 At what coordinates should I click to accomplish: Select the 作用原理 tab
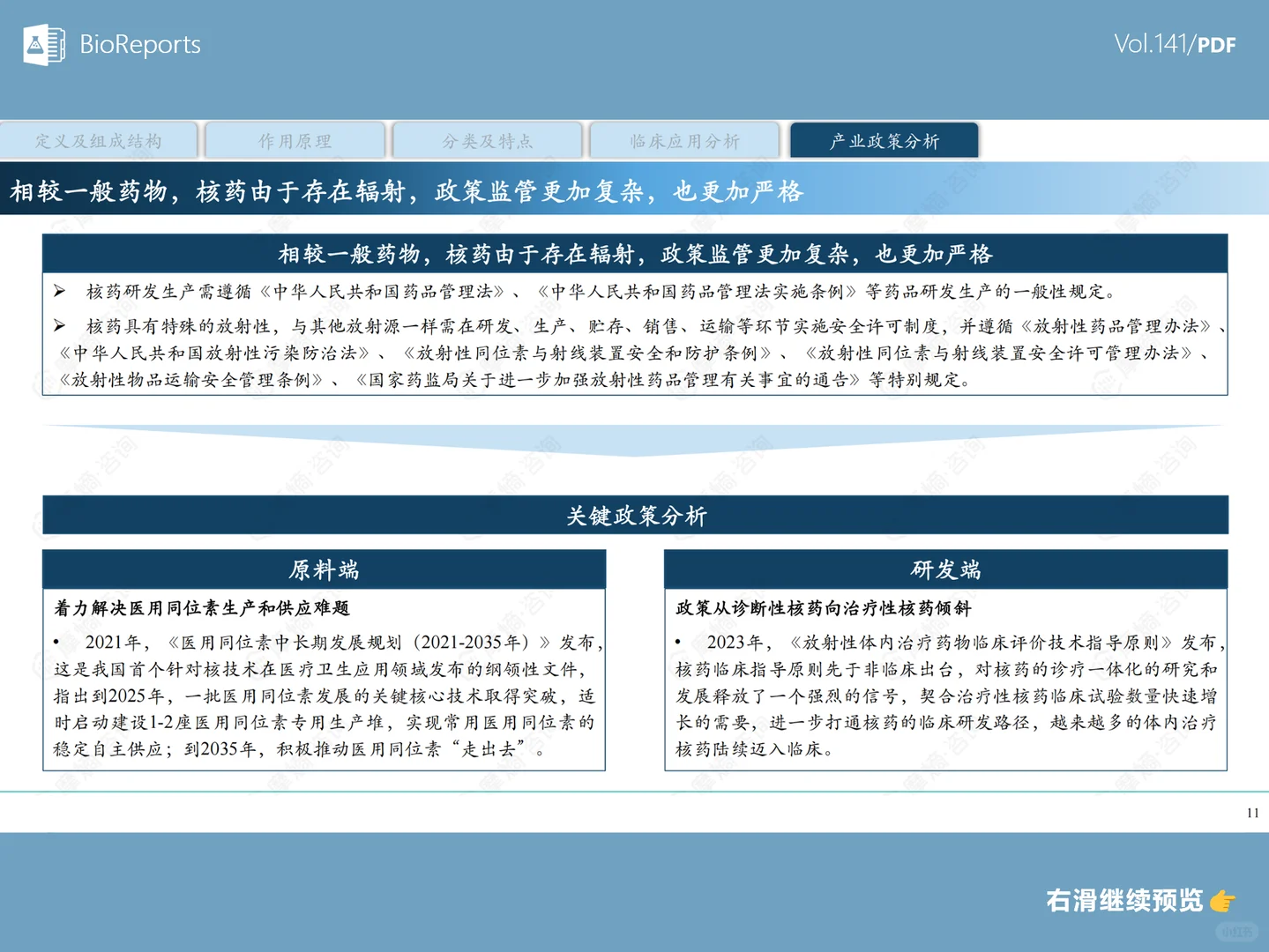pos(295,139)
